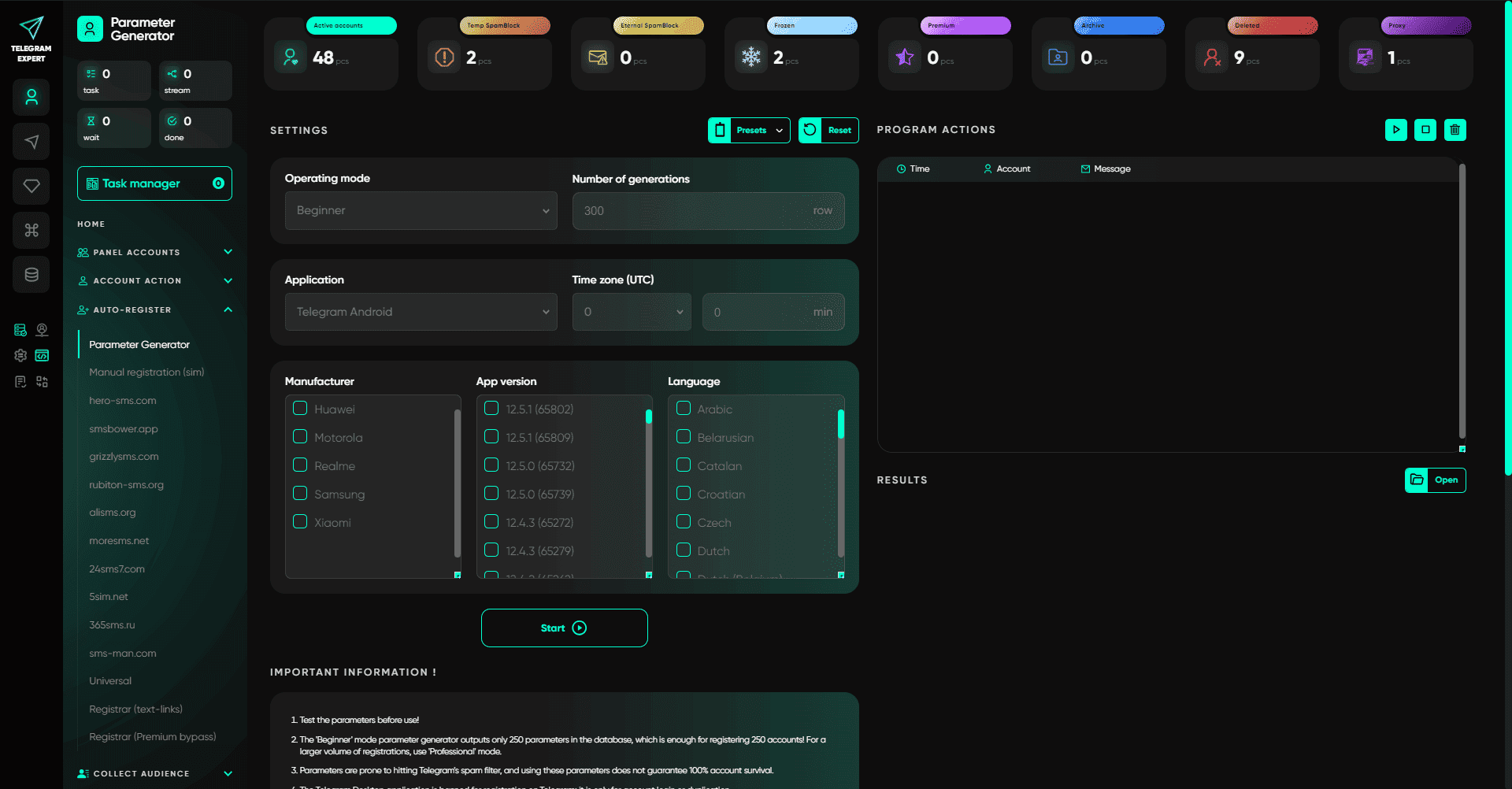Screen dimensions: 1512x789
Task: Click the Parameter Generator user avatar icon
Action: point(90,29)
